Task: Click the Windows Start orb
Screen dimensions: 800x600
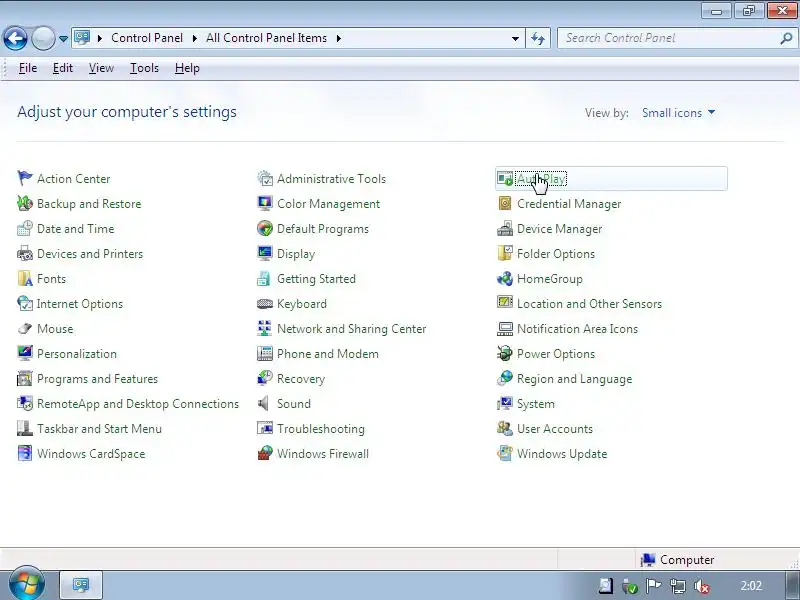Action: coord(27,584)
